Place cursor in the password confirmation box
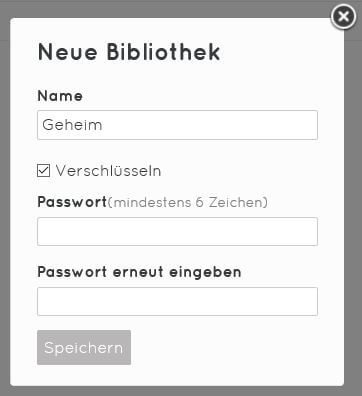This screenshot has width=362, height=396. tap(177, 301)
